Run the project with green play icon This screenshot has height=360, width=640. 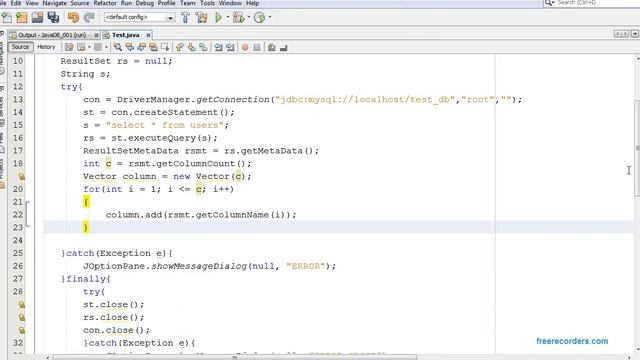tap(219, 18)
